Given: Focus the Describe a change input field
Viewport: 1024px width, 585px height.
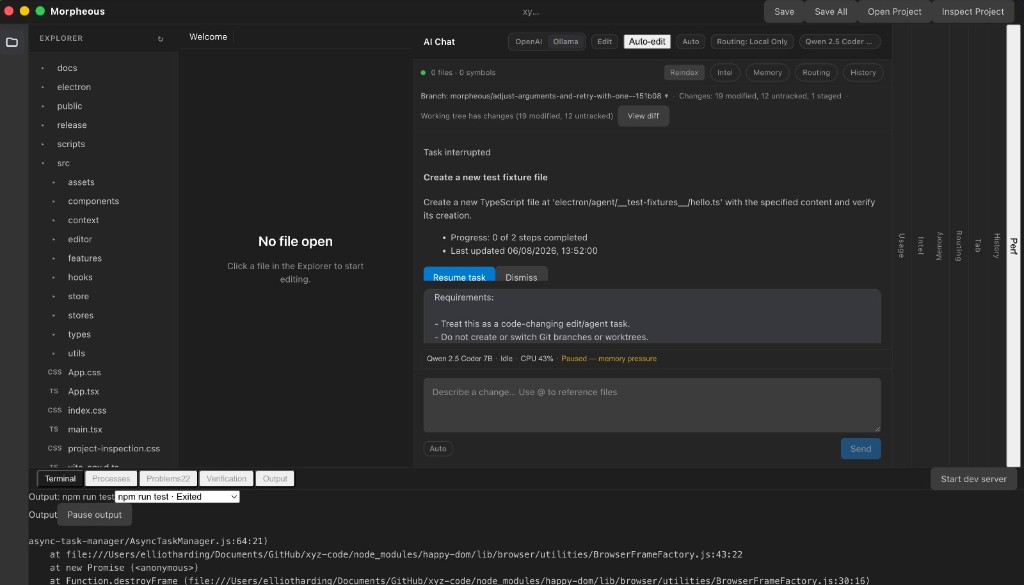Looking at the screenshot, I should (x=652, y=405).
